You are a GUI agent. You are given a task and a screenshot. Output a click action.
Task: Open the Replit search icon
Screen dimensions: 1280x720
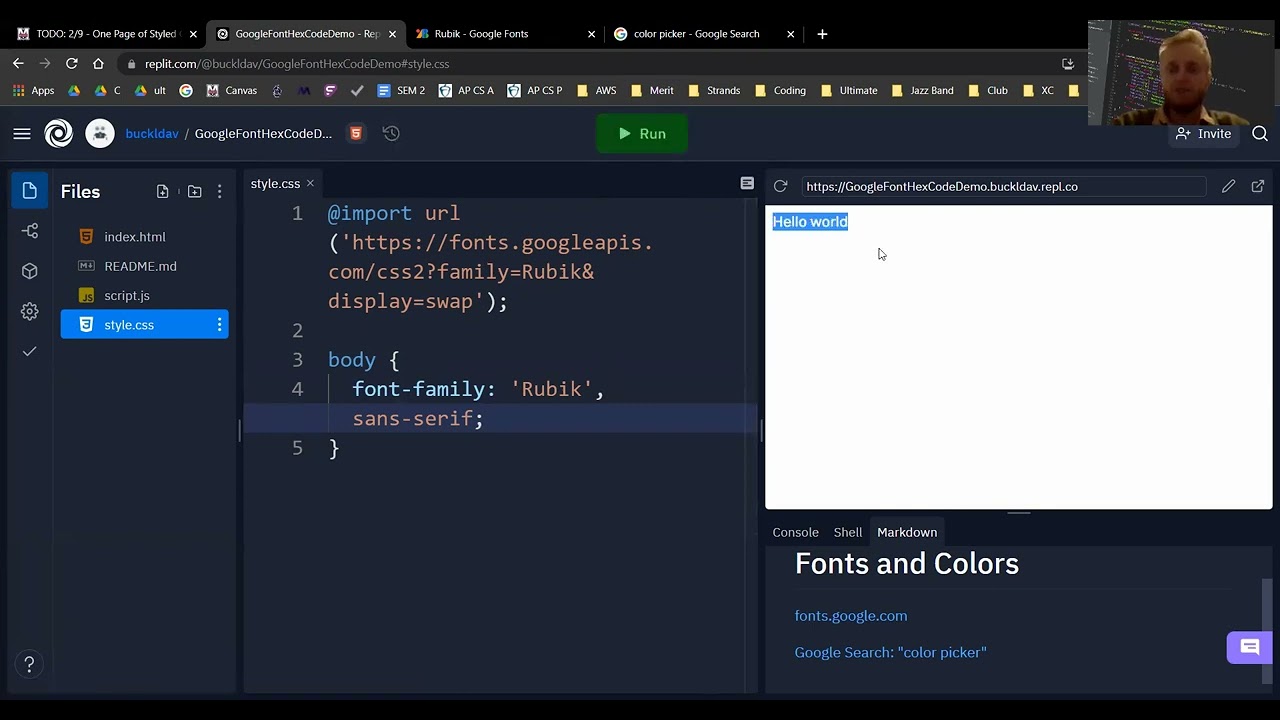click(x=1260, y=134)
